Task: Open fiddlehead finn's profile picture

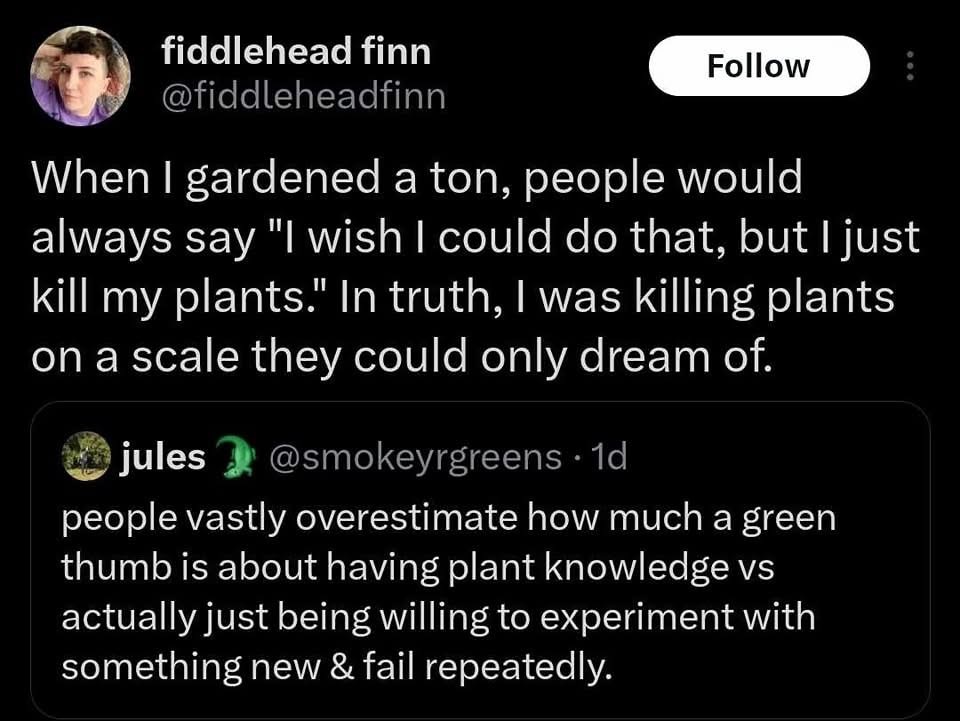Action: pos(79,77)
